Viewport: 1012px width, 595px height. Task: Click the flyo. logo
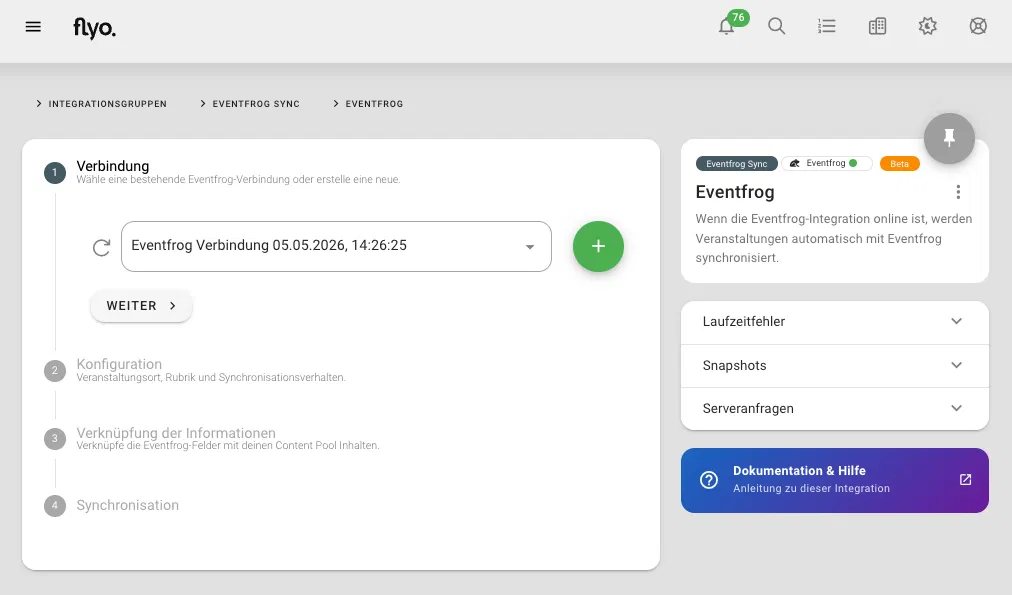[x=94, y=28]
